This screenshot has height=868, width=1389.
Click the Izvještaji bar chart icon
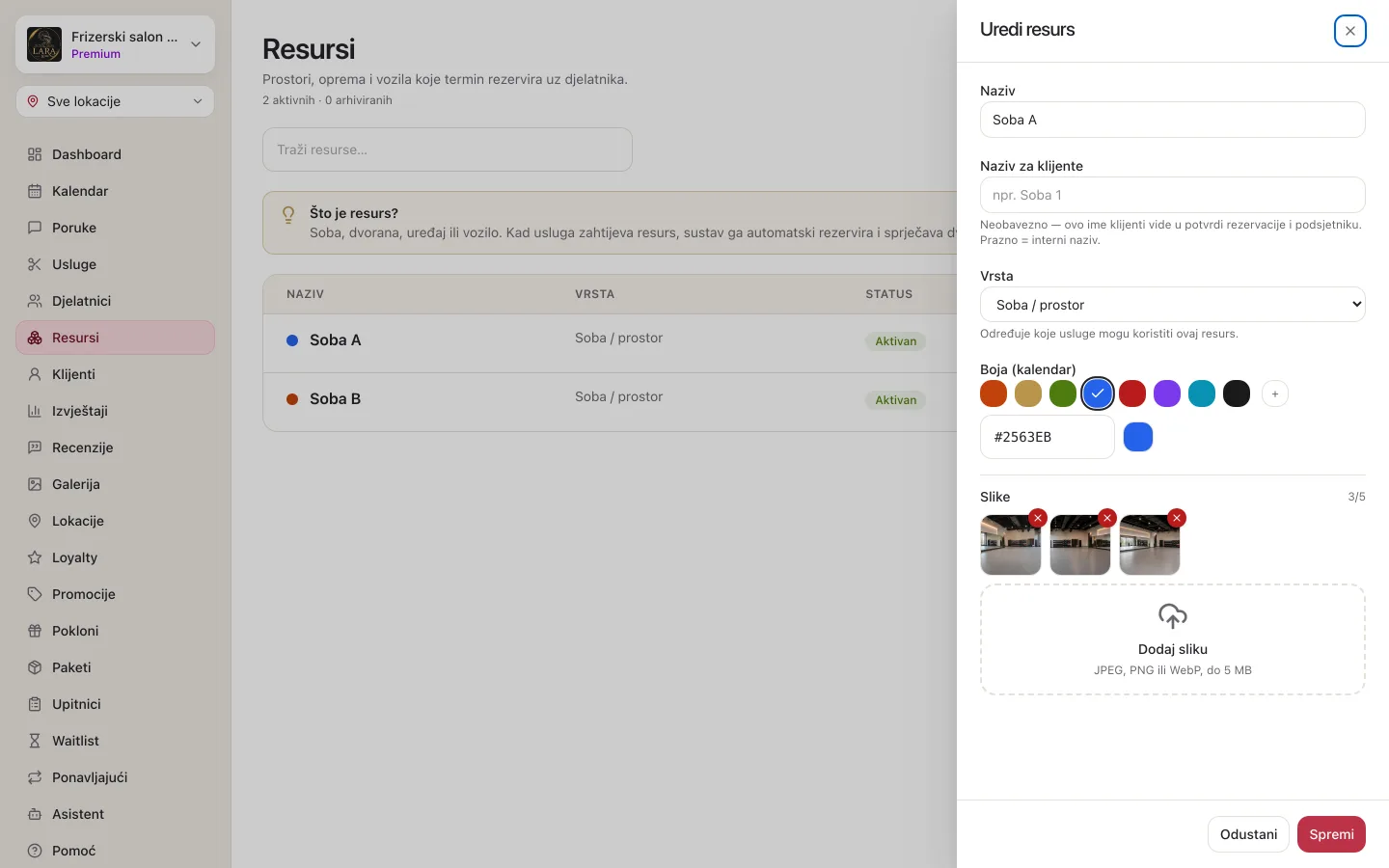click(35, 411)
